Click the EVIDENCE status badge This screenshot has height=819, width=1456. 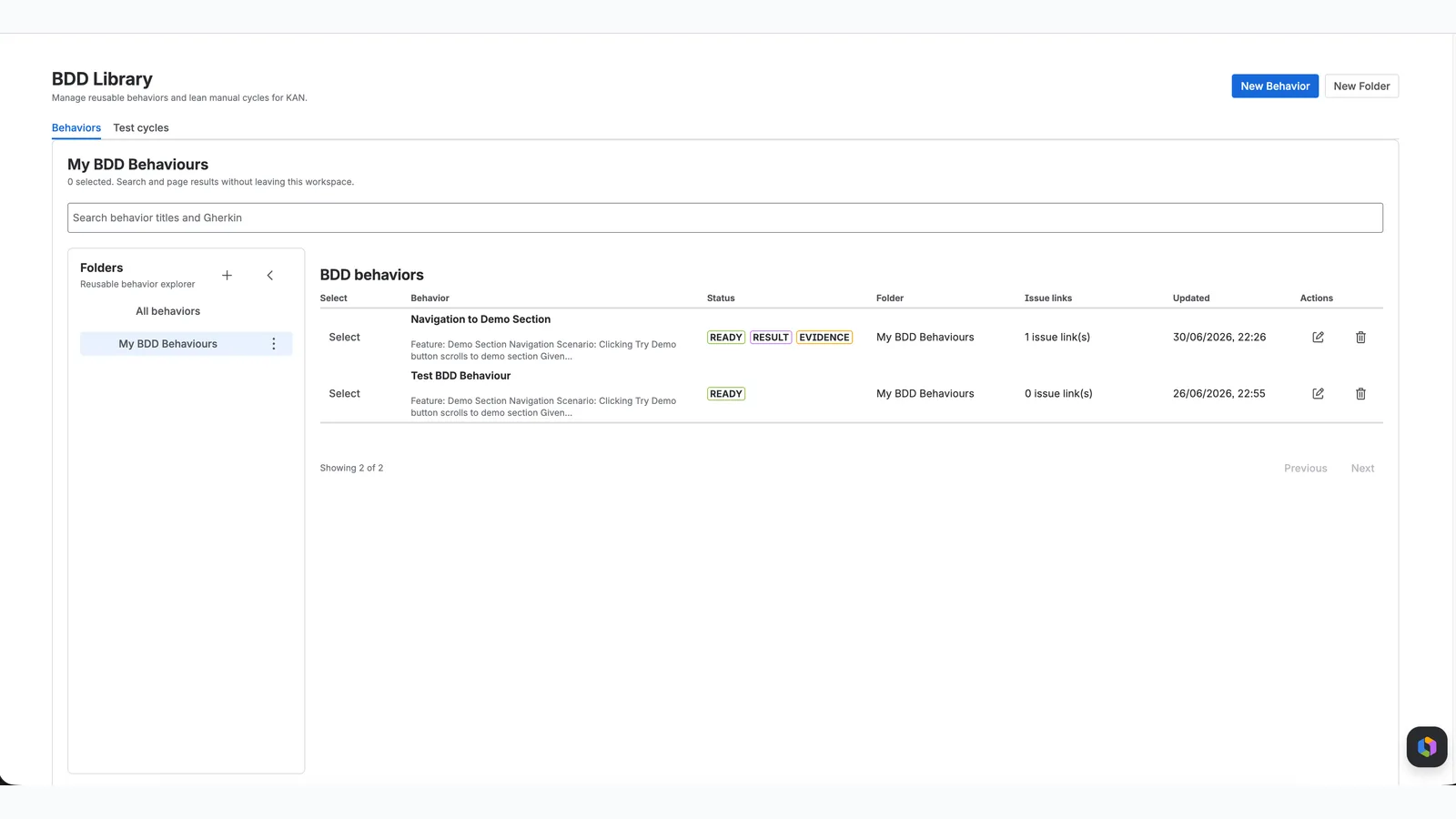pyautogui.click(x=824, y=338)
